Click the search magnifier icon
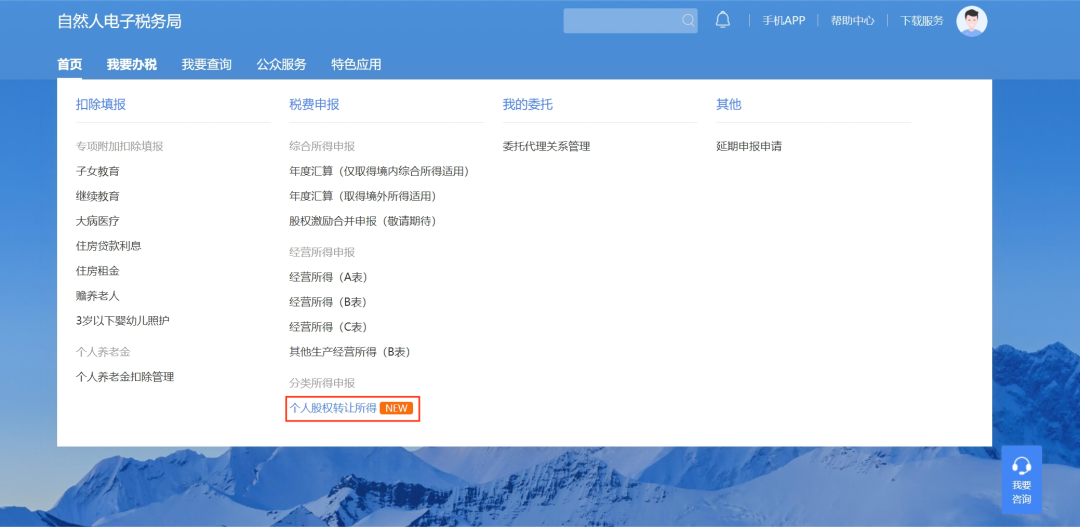 click(688, 21)
